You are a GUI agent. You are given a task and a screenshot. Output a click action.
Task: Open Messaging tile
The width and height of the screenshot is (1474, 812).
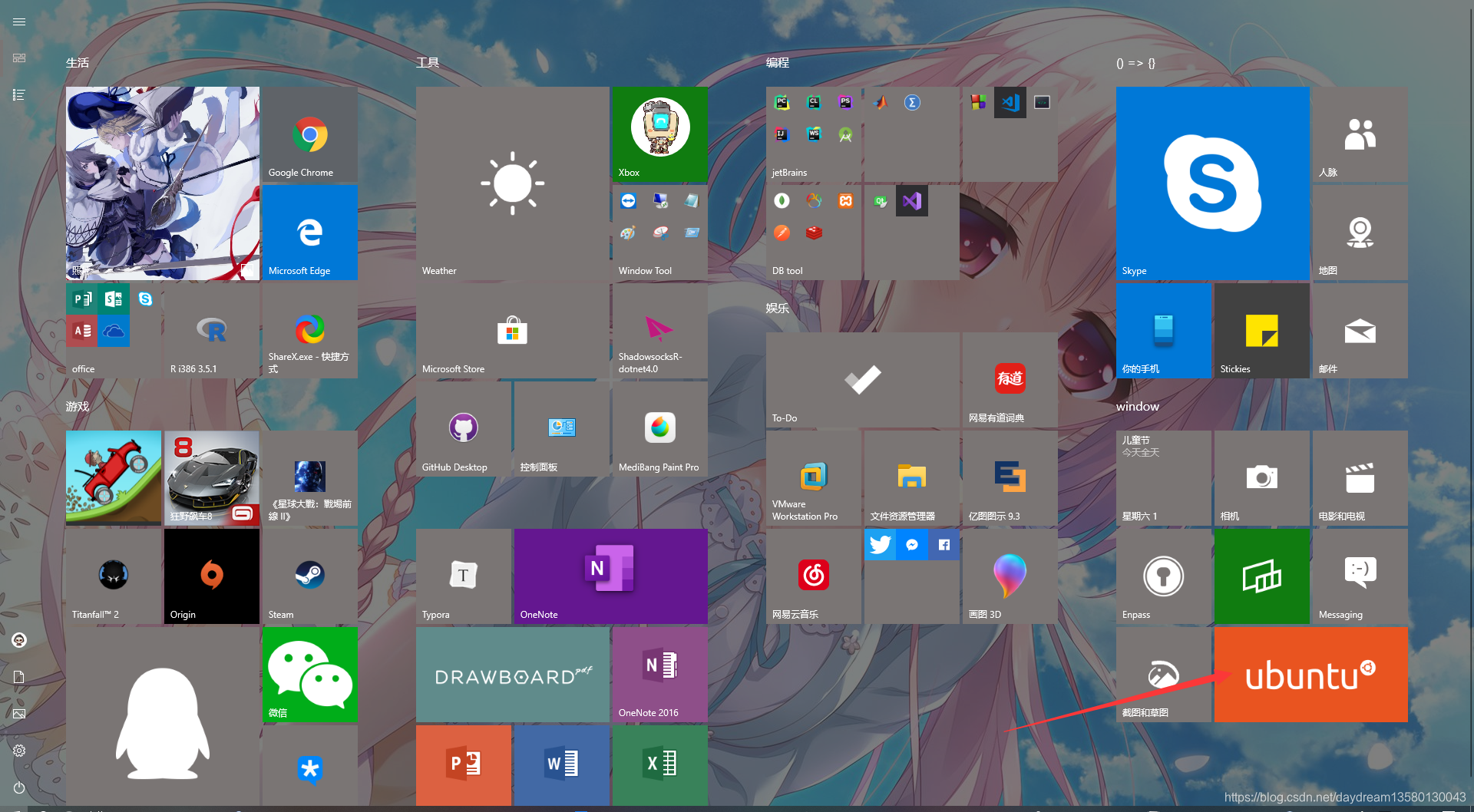[x=1360, y=576]
